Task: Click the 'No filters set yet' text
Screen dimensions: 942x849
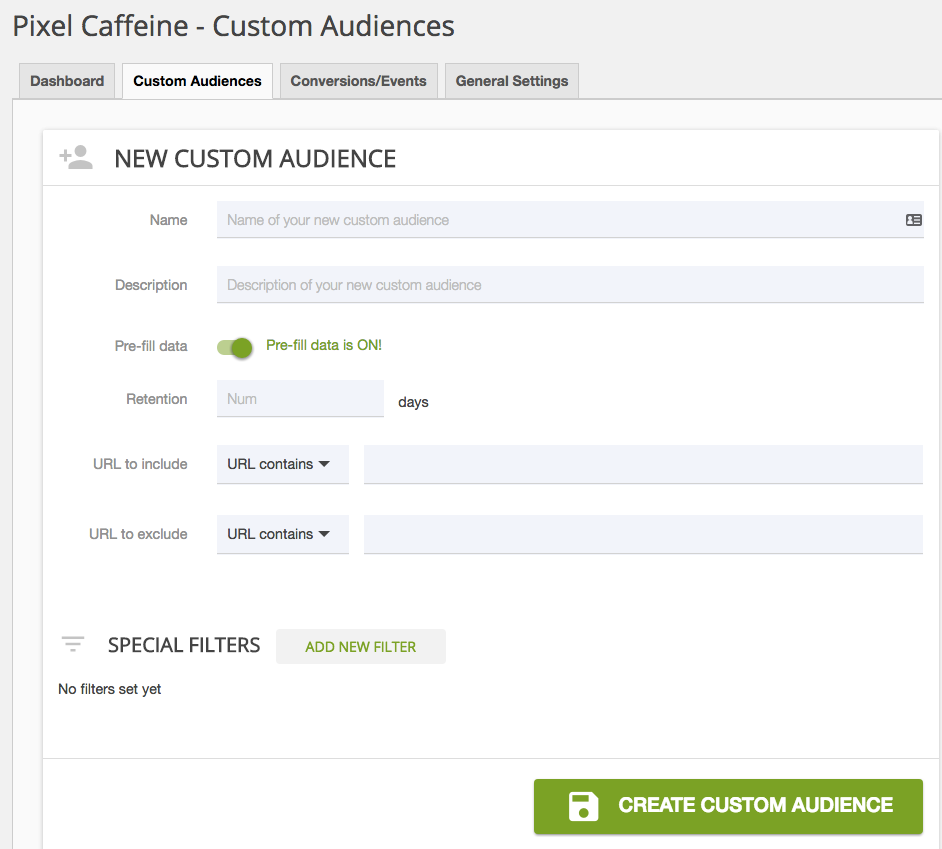Action: tap(109, 689)
